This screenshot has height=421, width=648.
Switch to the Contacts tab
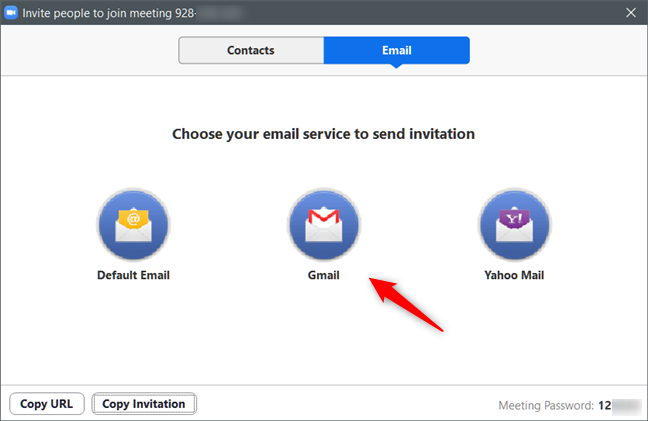point(251,50)
